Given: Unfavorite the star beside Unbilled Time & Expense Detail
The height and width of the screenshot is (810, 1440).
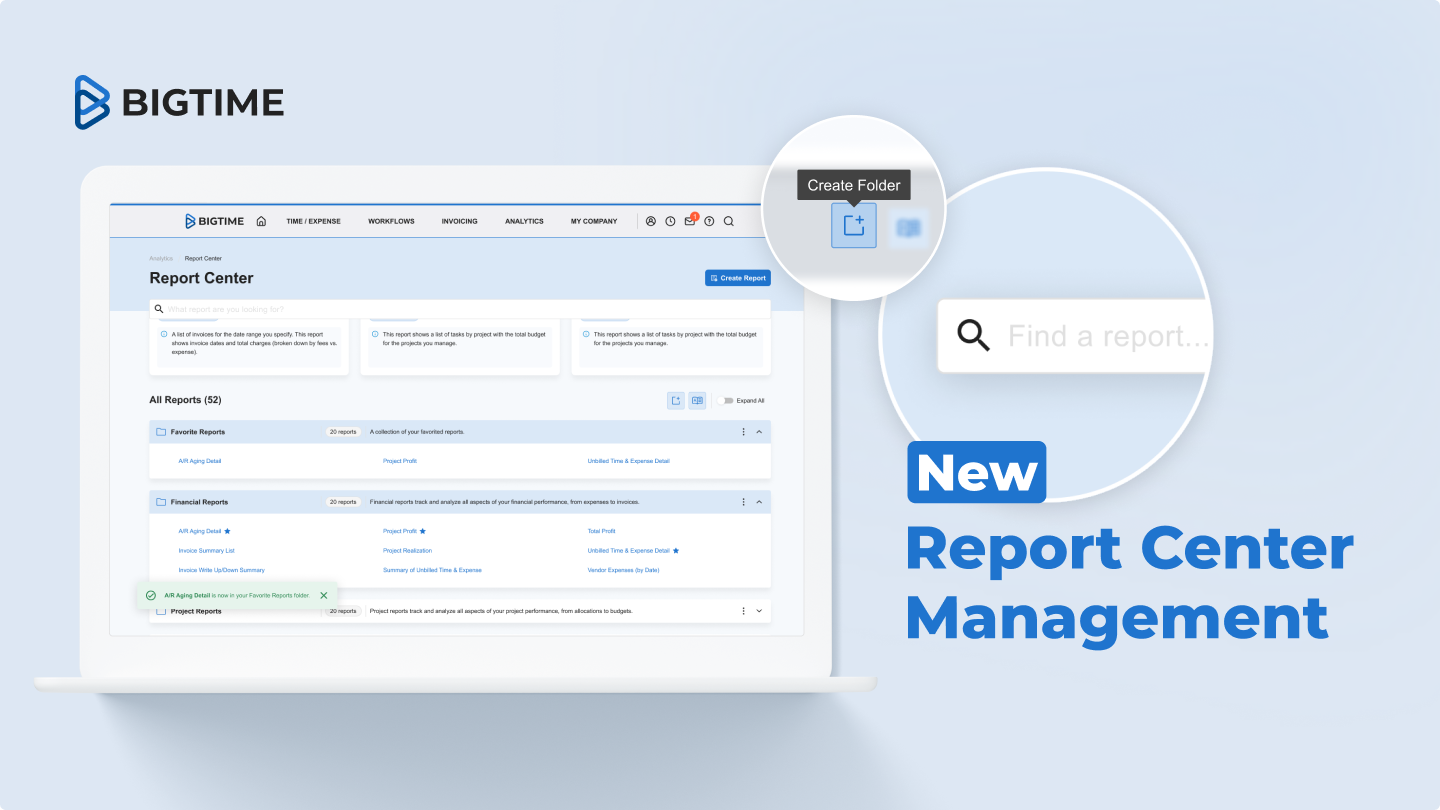Looking at the screenshot, I should pos(676,551).
